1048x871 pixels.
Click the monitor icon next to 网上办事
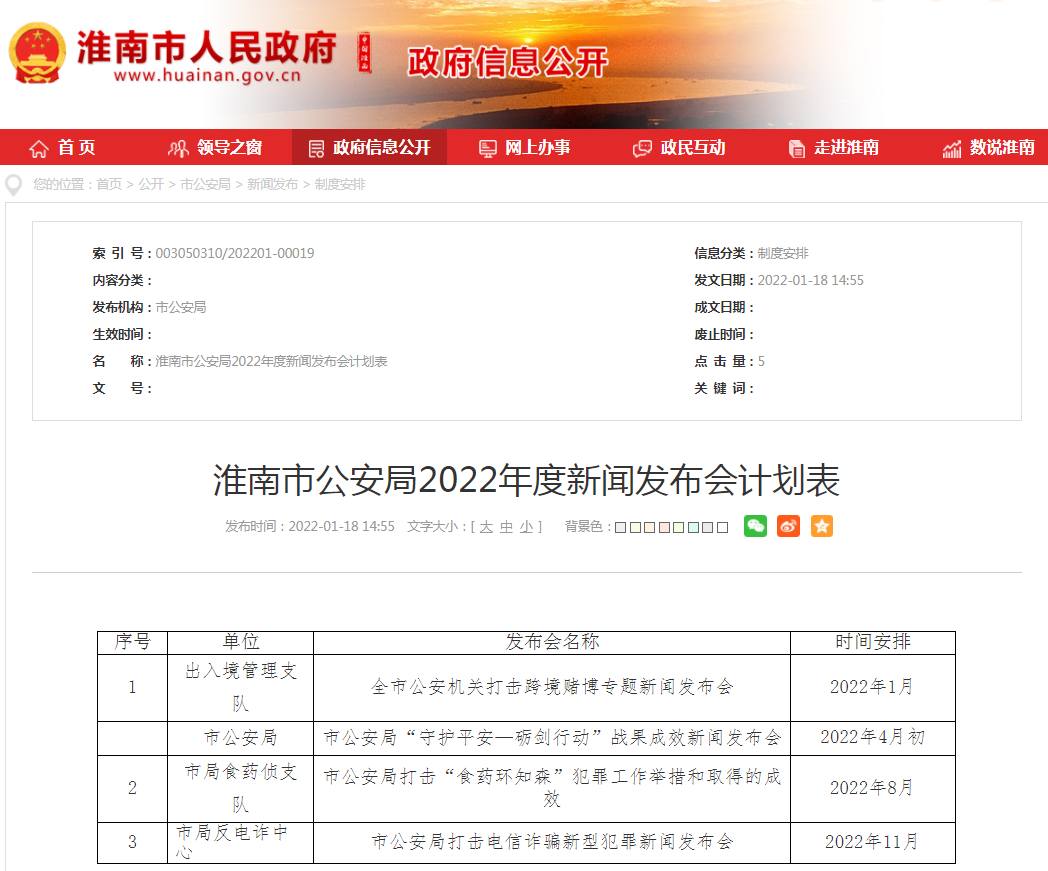pyautogui.click(x=488, y=147)
